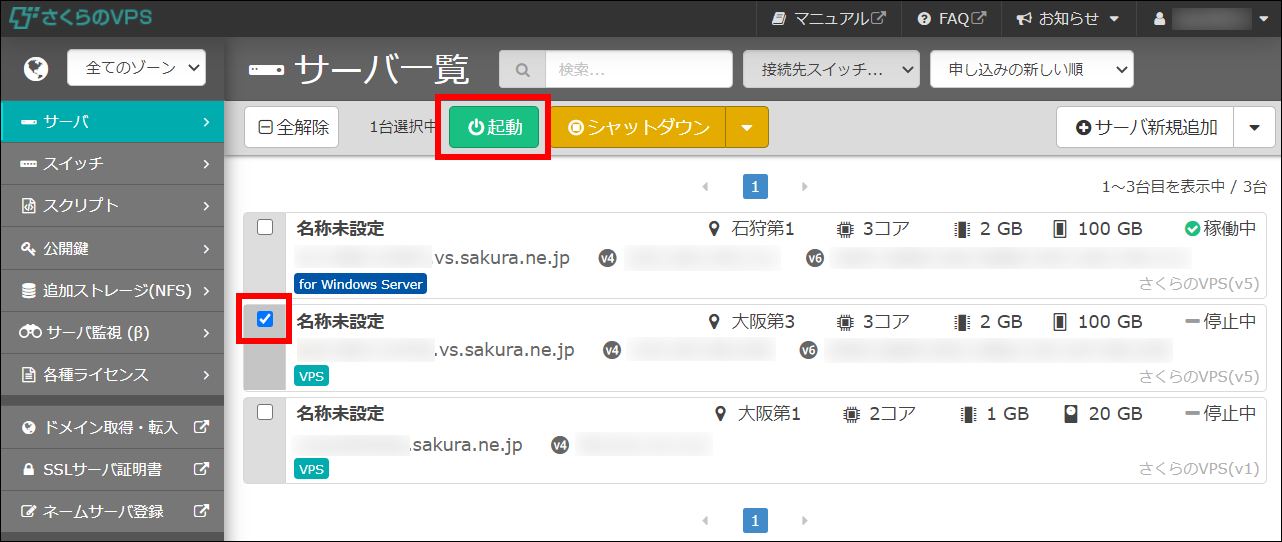
Task: Click the v4 icon on 石狩第1 server
Action: click(x=607, y=258)
